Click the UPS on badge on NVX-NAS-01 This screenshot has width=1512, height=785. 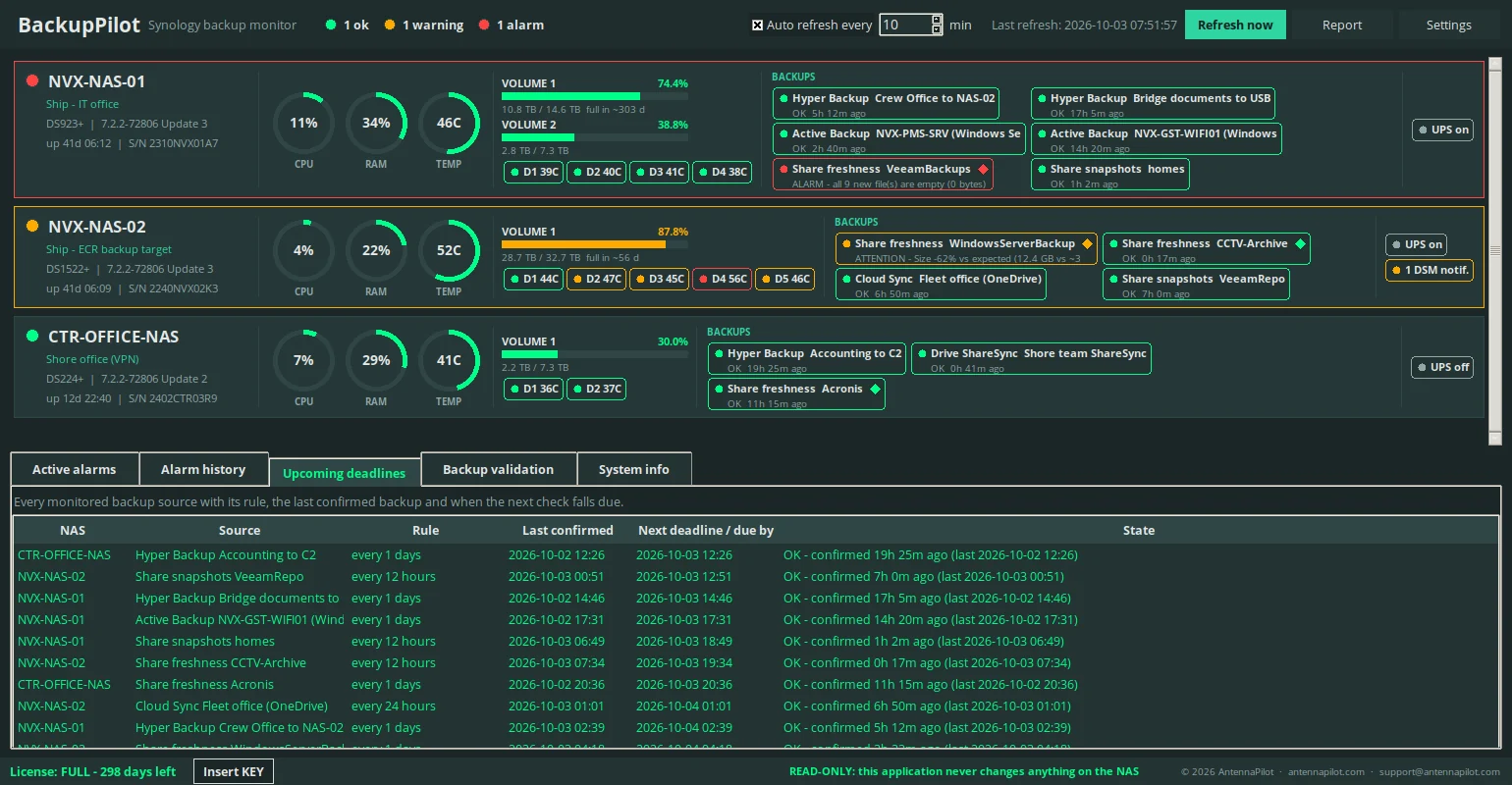click(x=1442, y=130)
